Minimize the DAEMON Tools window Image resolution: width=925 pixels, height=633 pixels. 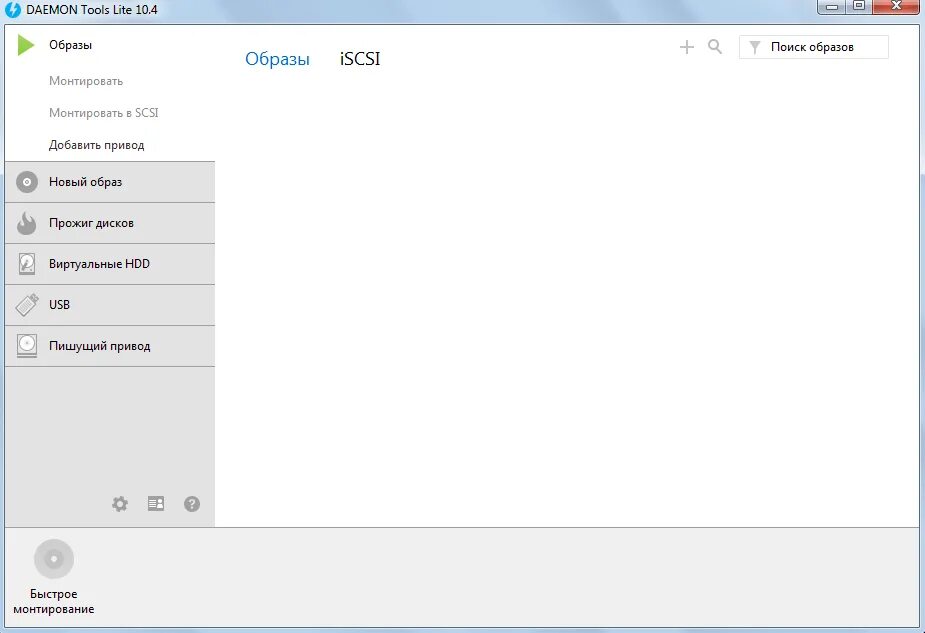click(832, 6)
